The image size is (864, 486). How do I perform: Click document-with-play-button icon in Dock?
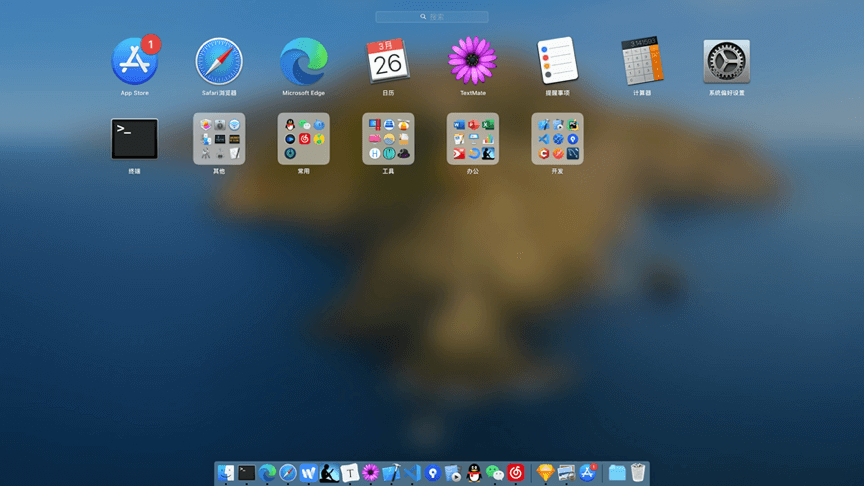coord(453,473)
